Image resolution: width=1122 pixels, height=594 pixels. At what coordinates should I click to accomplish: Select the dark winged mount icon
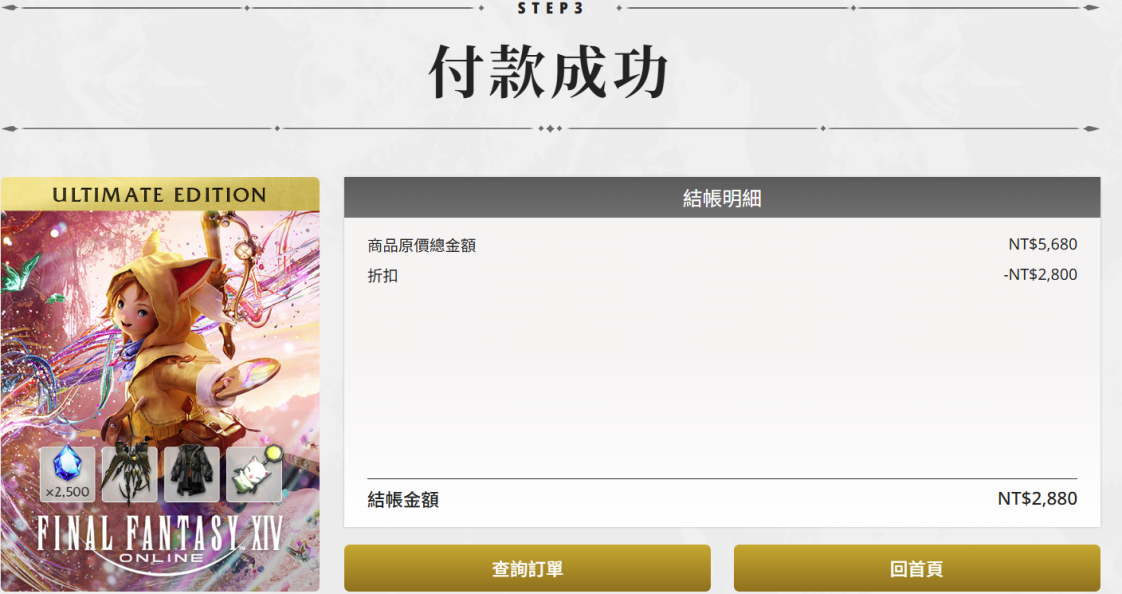[130, 474]
